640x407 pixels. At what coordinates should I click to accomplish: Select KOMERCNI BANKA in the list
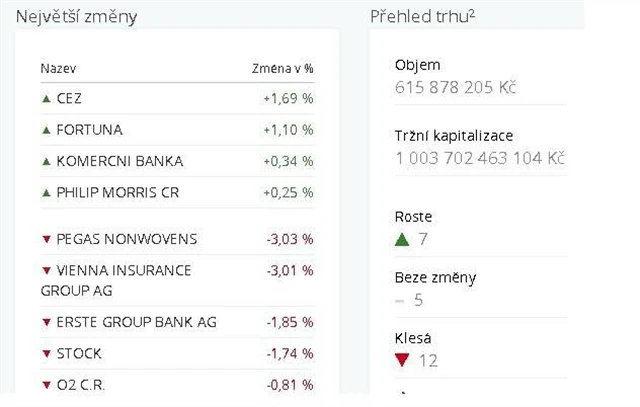(x=120, y=161)
